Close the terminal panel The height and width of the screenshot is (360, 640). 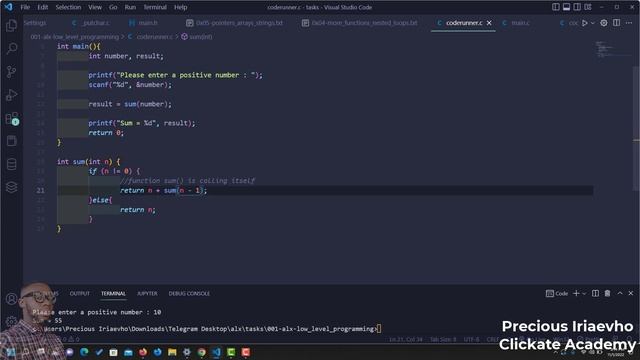[x=631, y=293]
